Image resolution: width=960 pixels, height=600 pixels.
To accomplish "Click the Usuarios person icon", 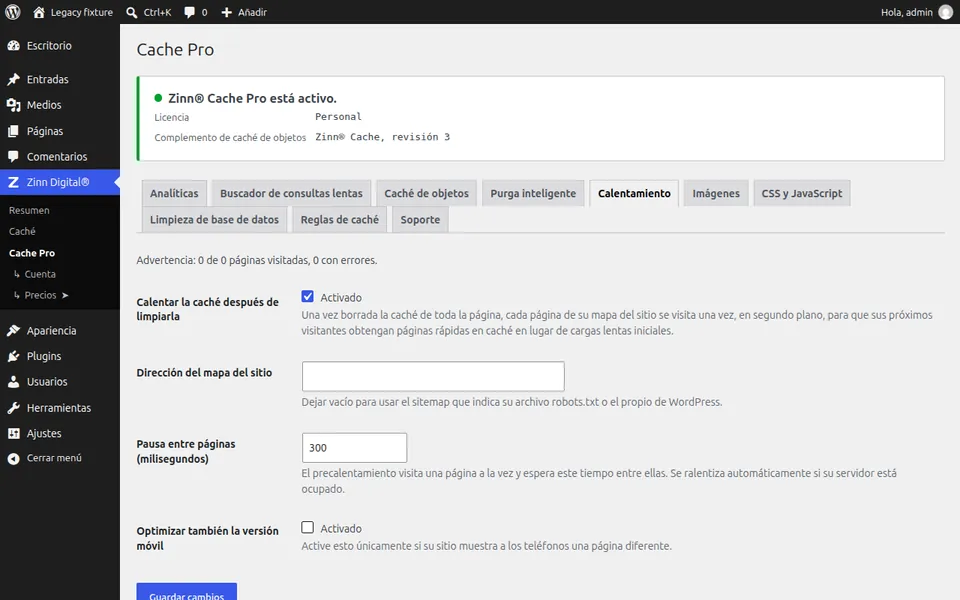I will pos(13,381).
